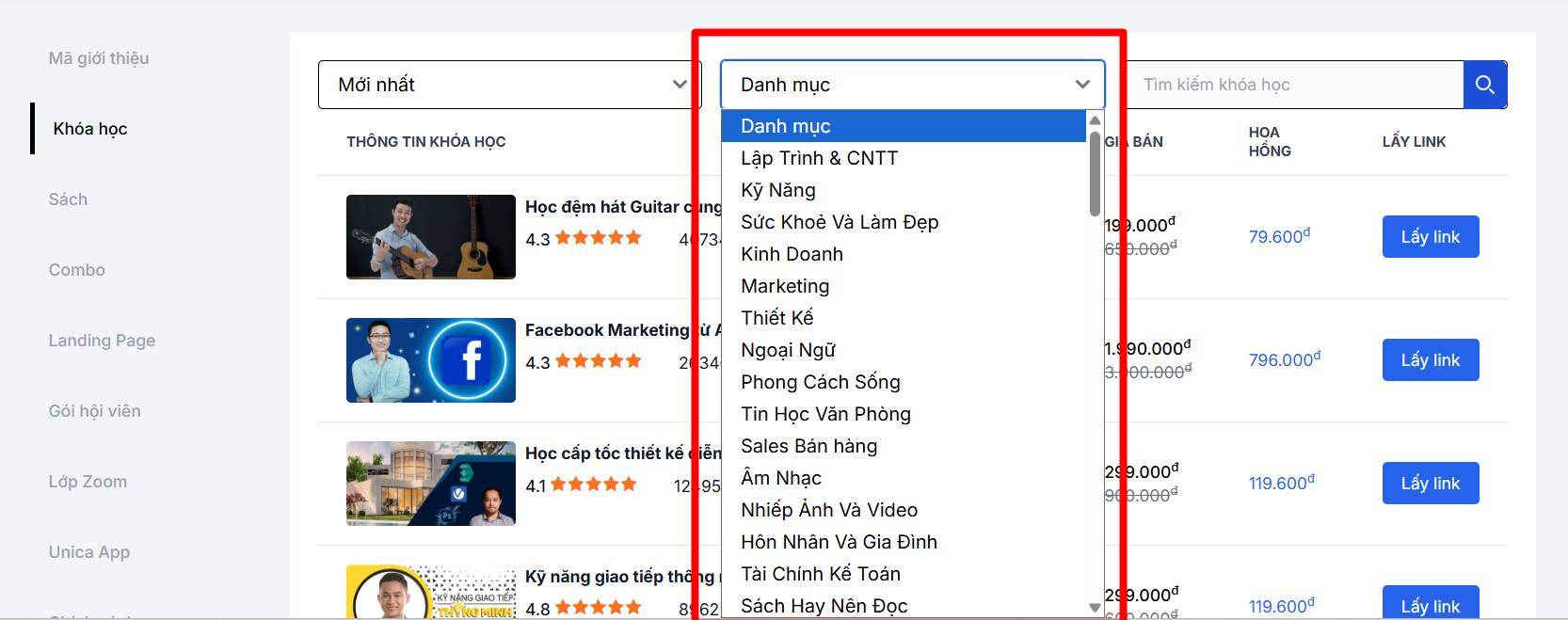
Task: Go to the Sách sidebar section
Action: pyautogui.click(x=68, y=199)
